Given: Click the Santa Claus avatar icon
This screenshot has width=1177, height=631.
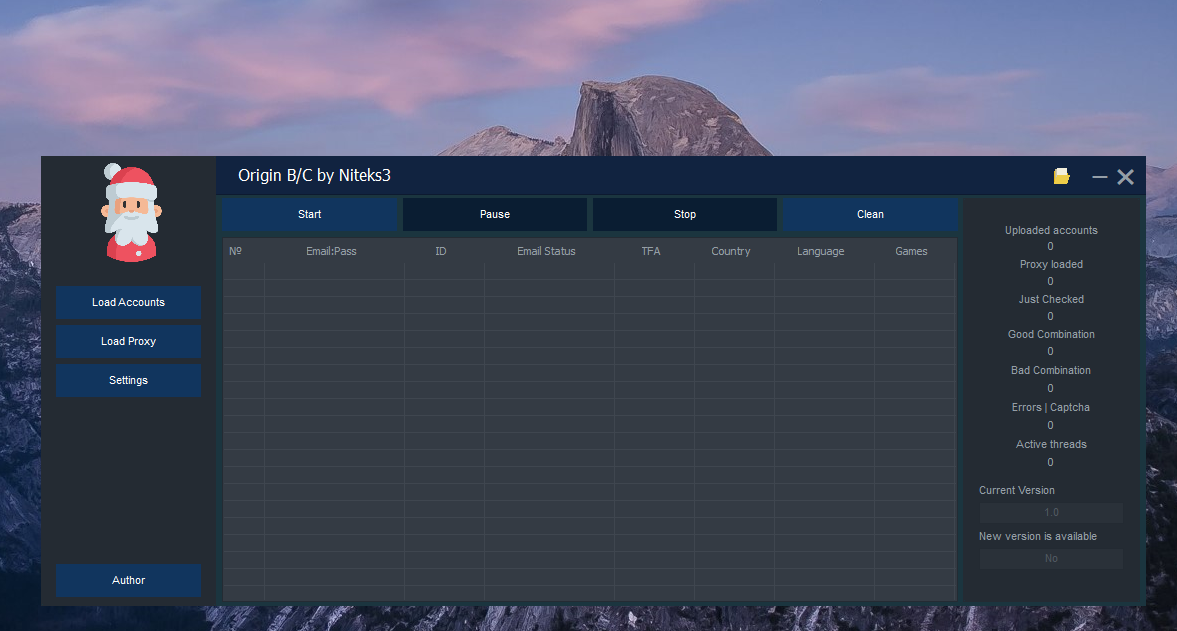Looking at the screenshot, I should point(130,213).
